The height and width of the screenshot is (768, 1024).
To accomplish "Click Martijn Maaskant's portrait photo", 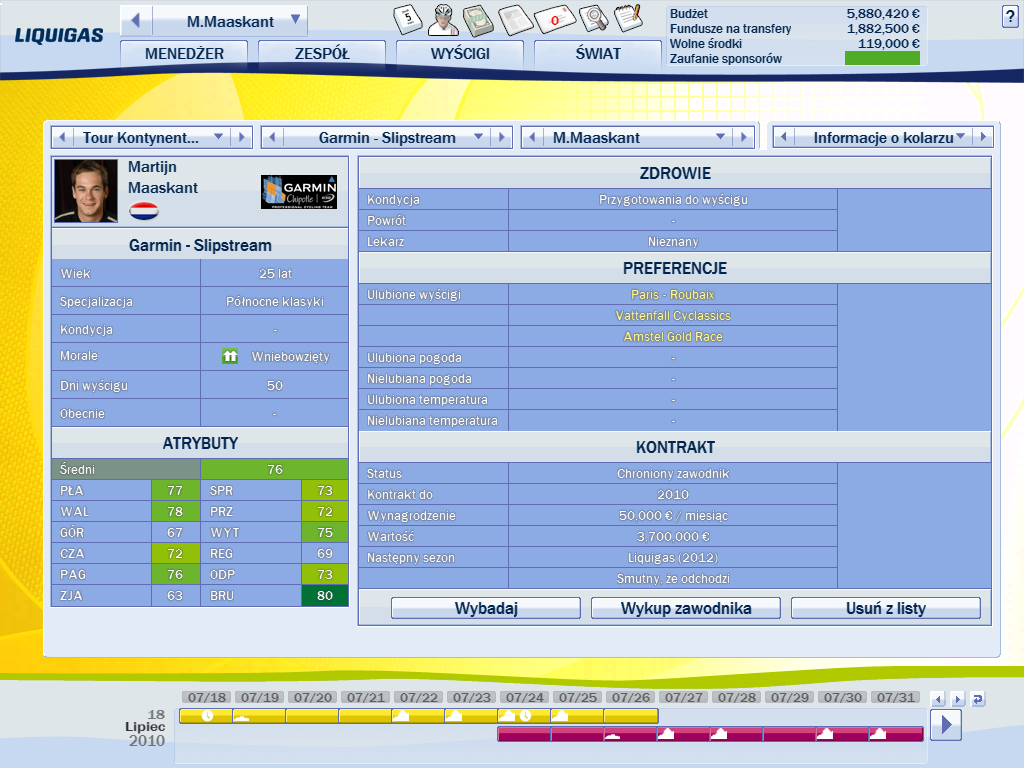I will pyautogui.click(x=86, y=191).
